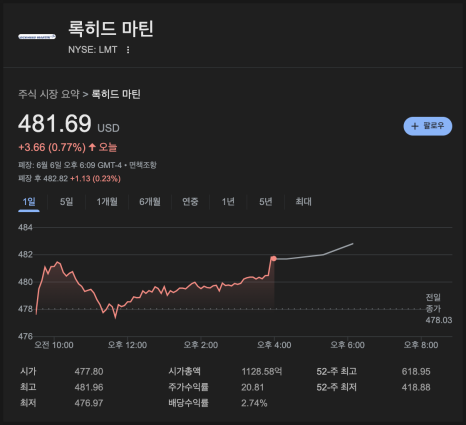Click the 52-주 최저 label

(337, 387)
